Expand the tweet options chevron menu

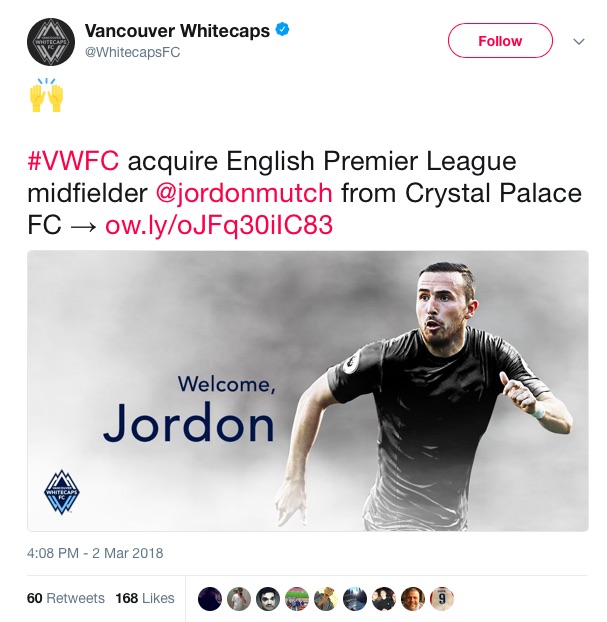[x=579, y=41]
